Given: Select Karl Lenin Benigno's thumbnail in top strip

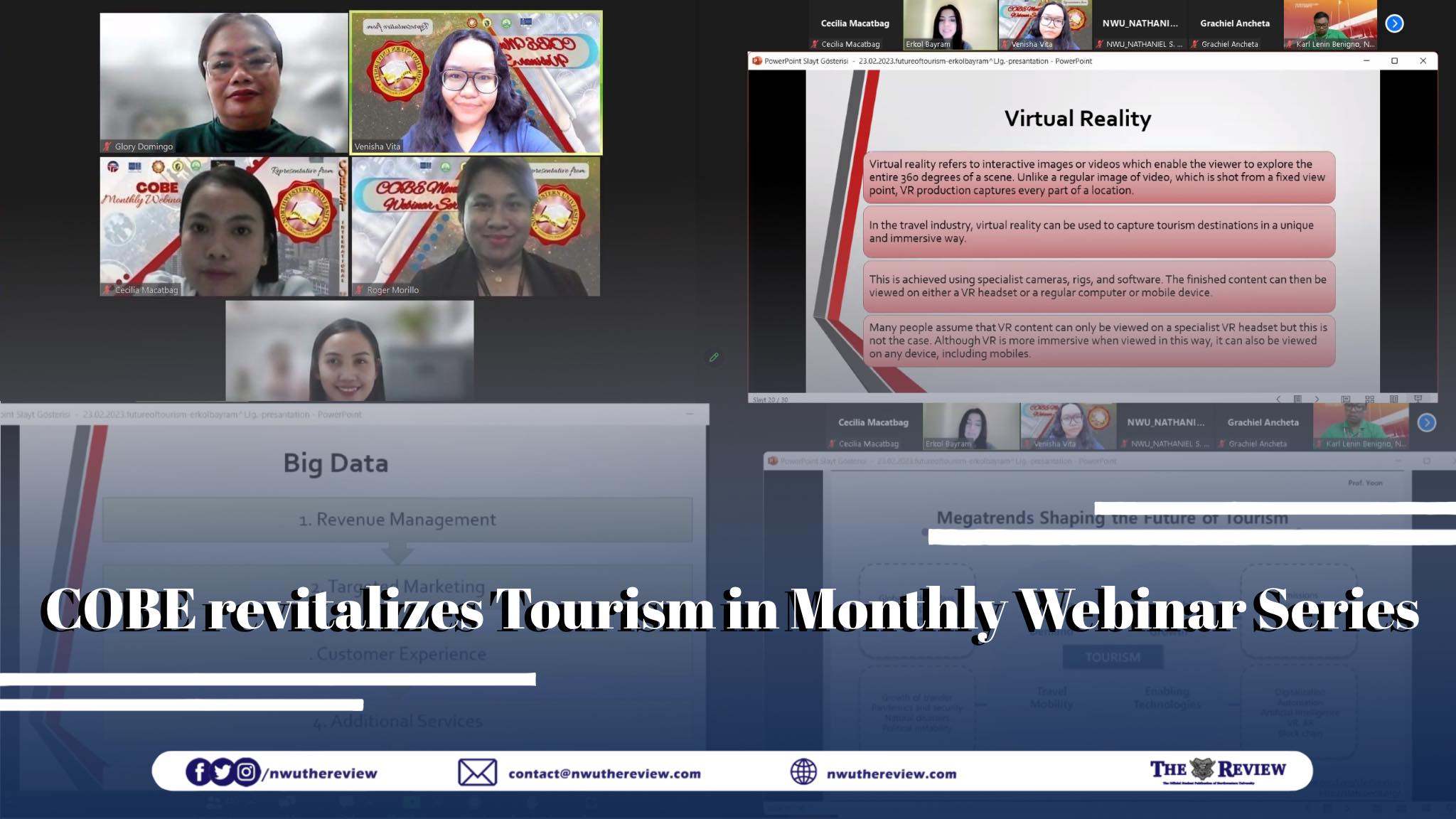Looking at the screenshot, I should [x=1330, y=25].
